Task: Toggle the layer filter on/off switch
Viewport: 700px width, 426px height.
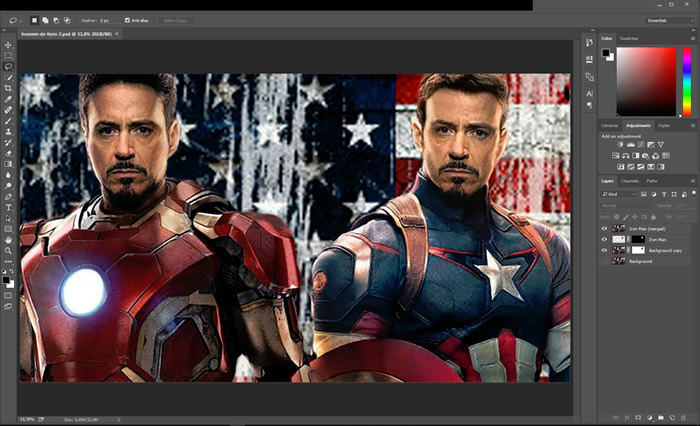Action: pos(694,193)
